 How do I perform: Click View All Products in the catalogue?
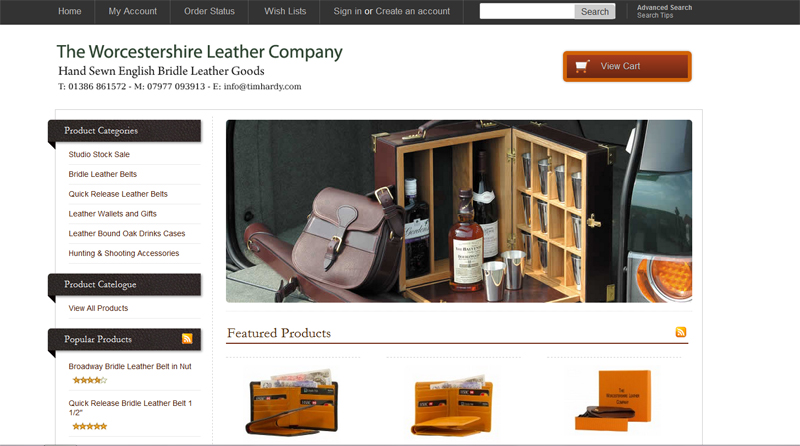(98, 308)
